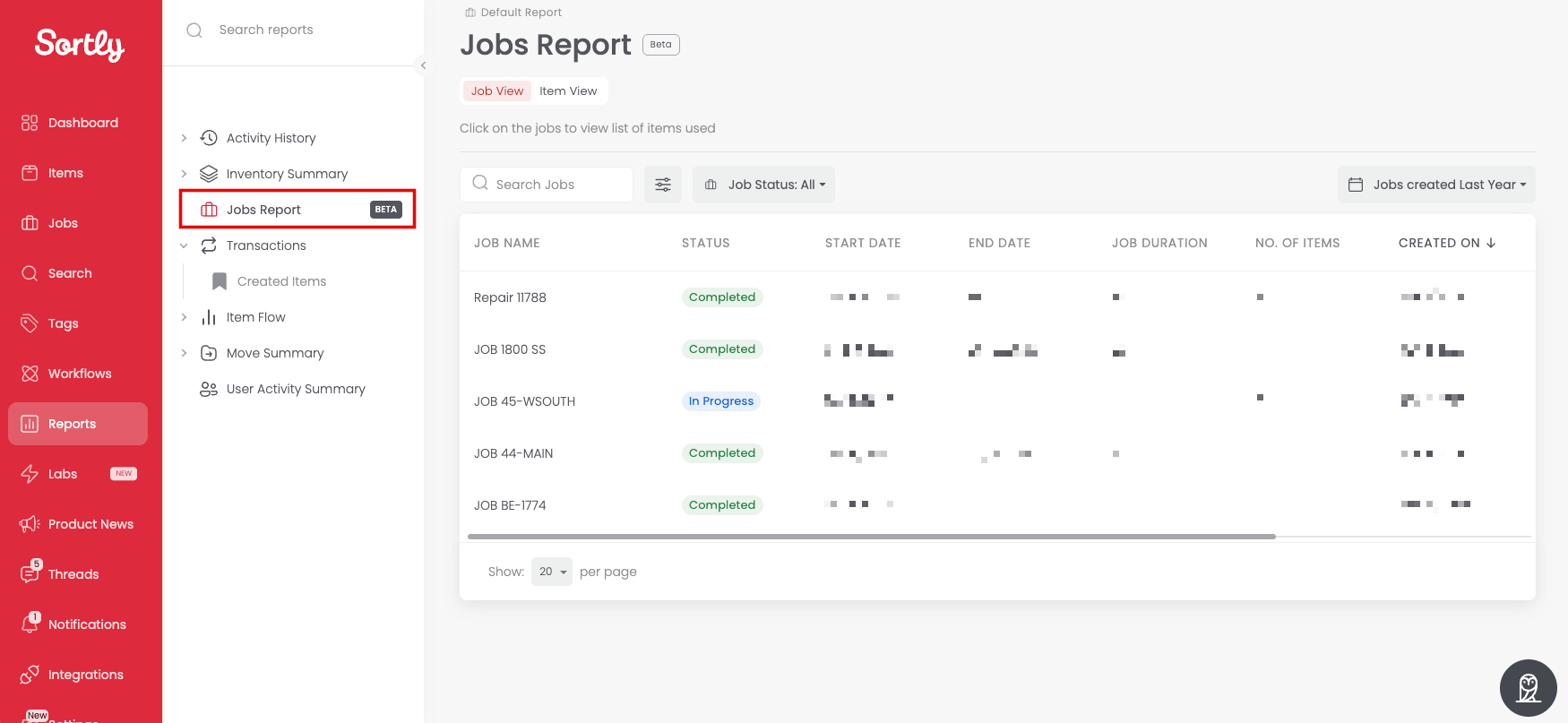This screenshot has width=1568, height=723.
Task: Switch to Item View tab
Action: tap(568, 90)
